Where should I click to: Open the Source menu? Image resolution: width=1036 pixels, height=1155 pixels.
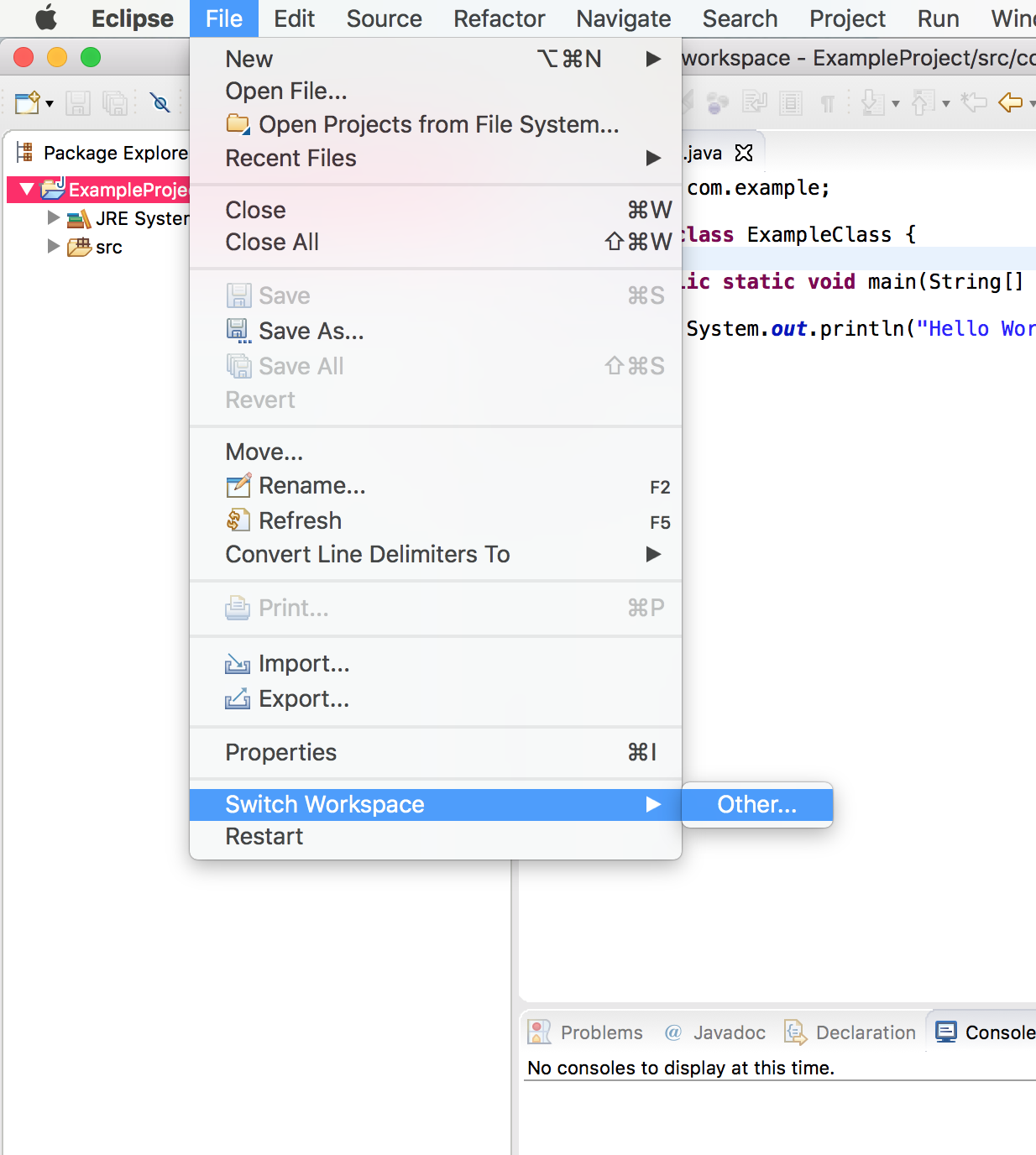(x=385, y=18)
